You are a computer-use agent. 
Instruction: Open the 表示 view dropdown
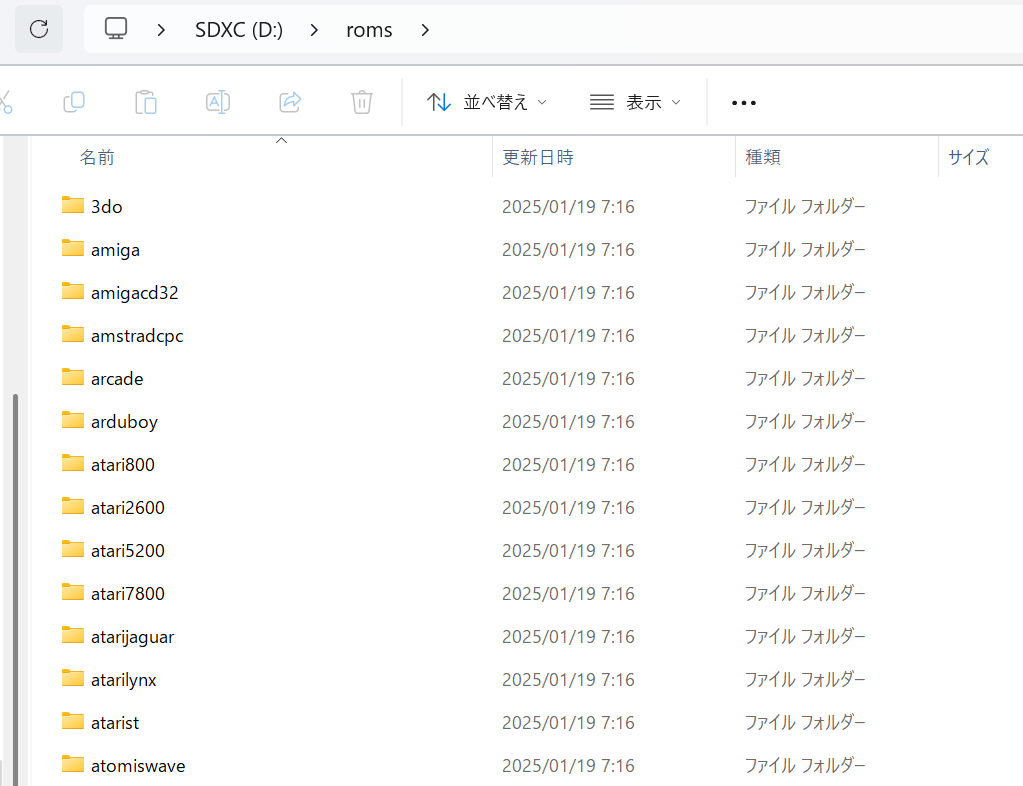pyautogui.click(x=635, y=102)
